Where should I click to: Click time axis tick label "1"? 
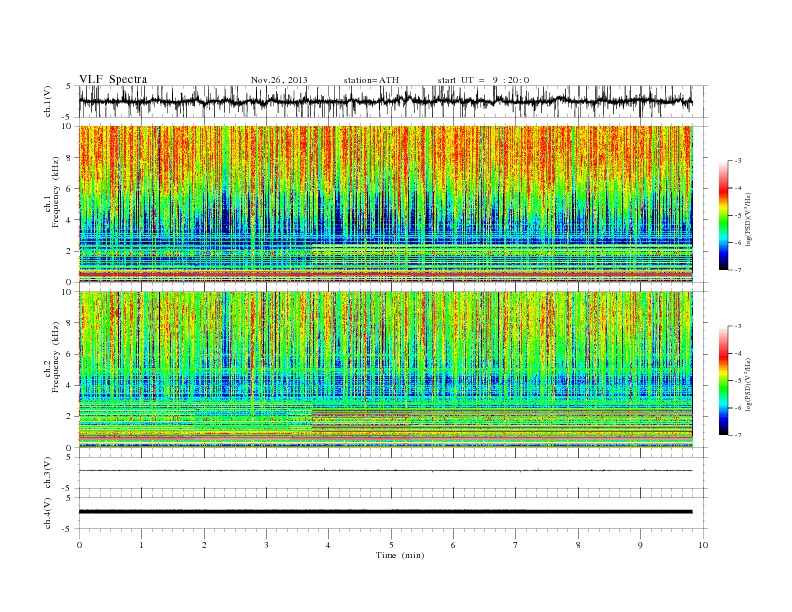[141, 545]
